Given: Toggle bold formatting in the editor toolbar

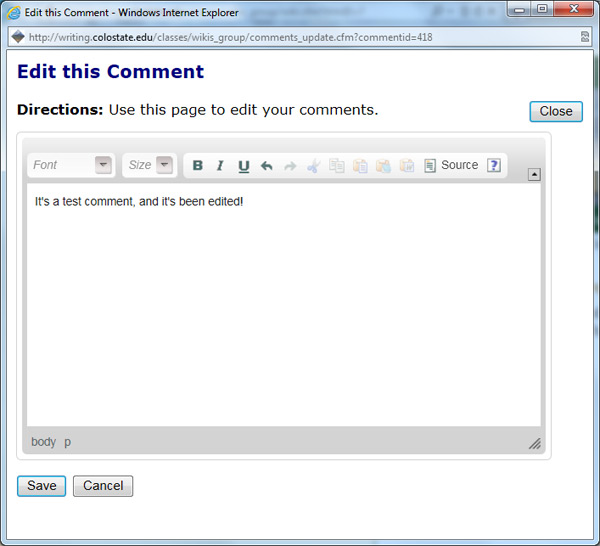Looking at the screenshot, I should tap(197, 165).
